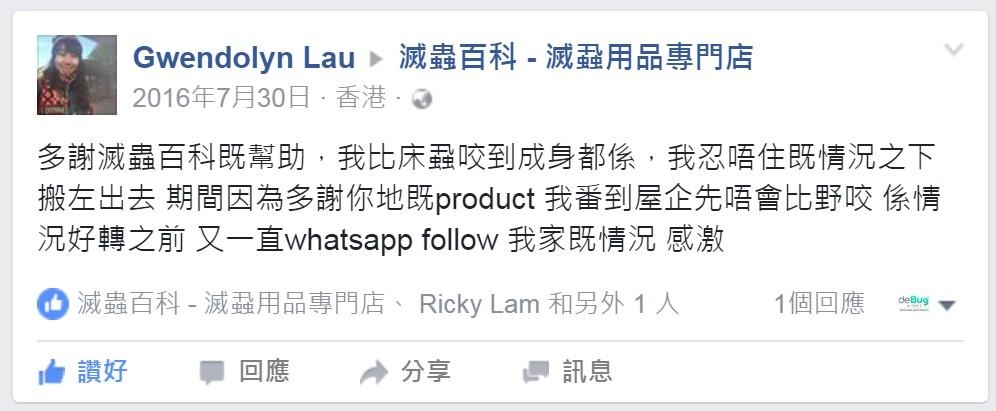The width and height of the screenshot is (996, 411).
Task: Open the 香港 location link
Action: [361, 98]
